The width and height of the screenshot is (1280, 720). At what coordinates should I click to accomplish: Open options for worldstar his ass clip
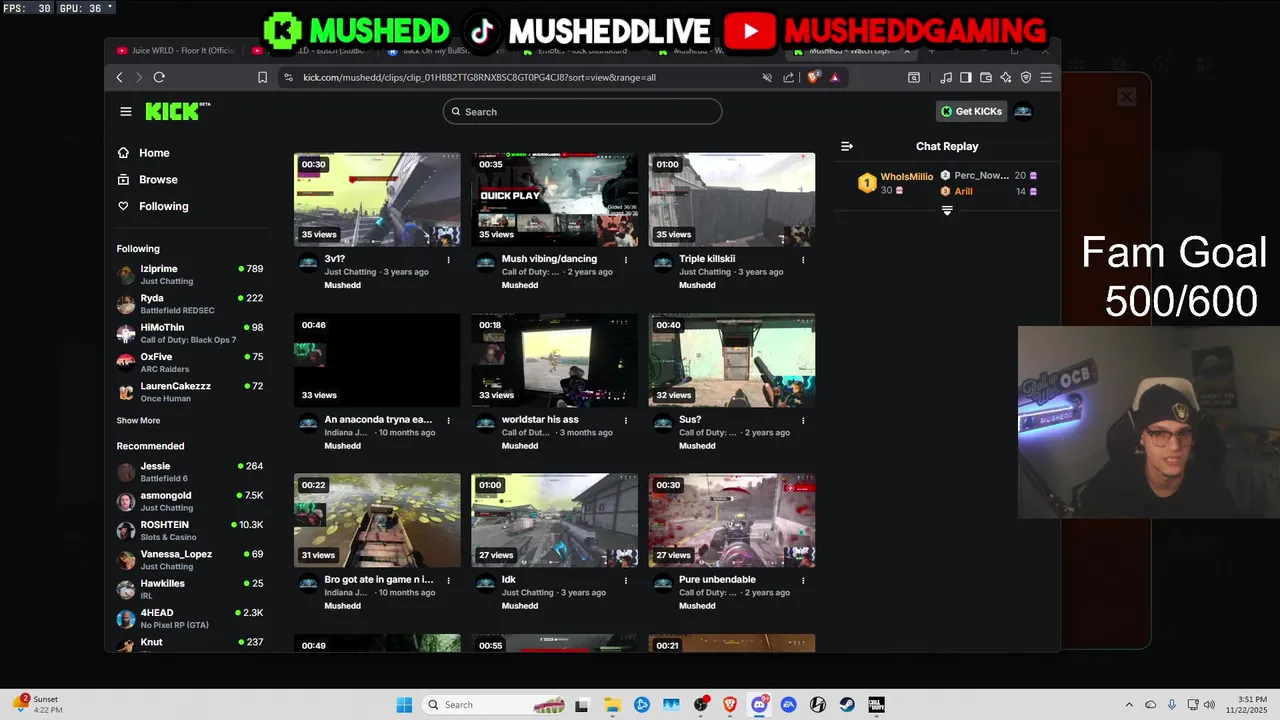tap(626, 421)
